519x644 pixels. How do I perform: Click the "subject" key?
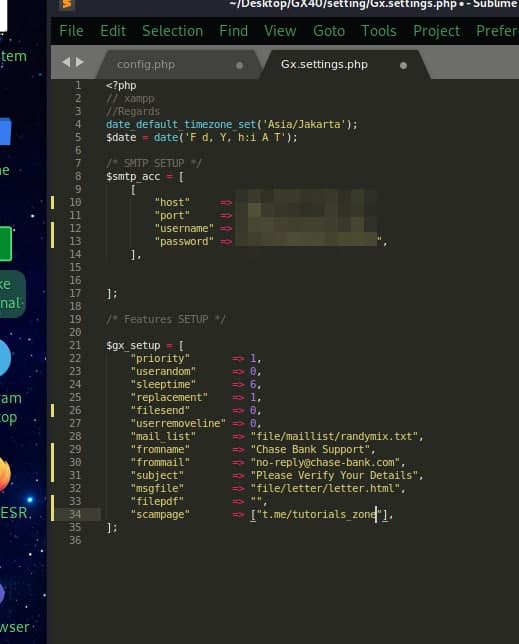tap(157, 476)
